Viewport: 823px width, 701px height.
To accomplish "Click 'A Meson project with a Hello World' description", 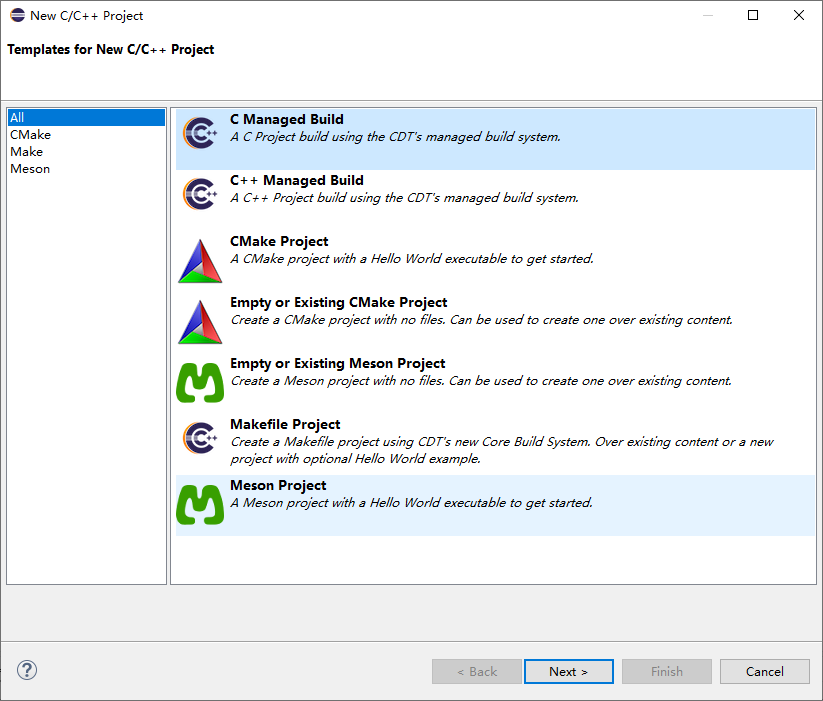I will (411, 503).
